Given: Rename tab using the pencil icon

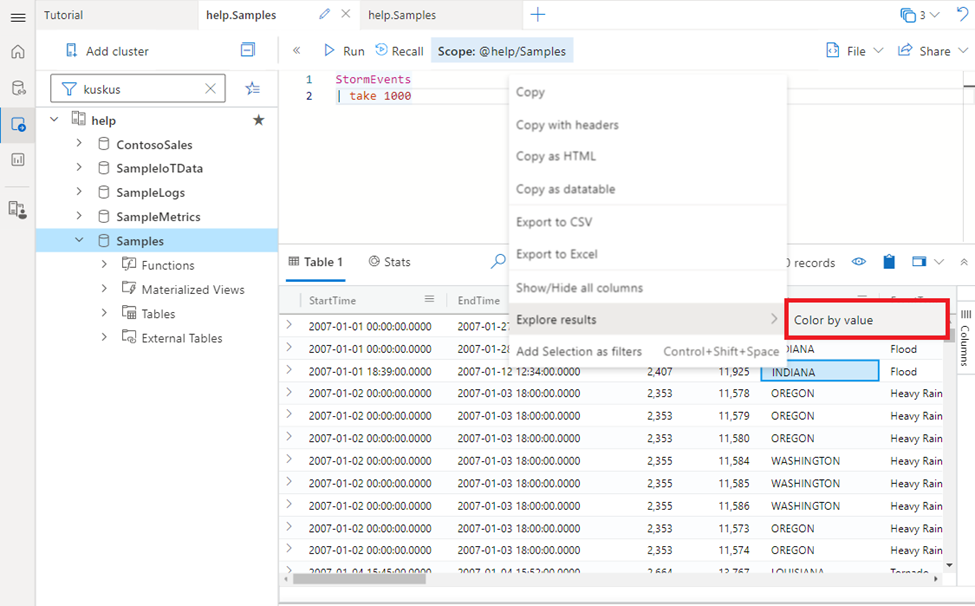Looking at the screenshot, I should pyautogui.click(x=324, y=14).
